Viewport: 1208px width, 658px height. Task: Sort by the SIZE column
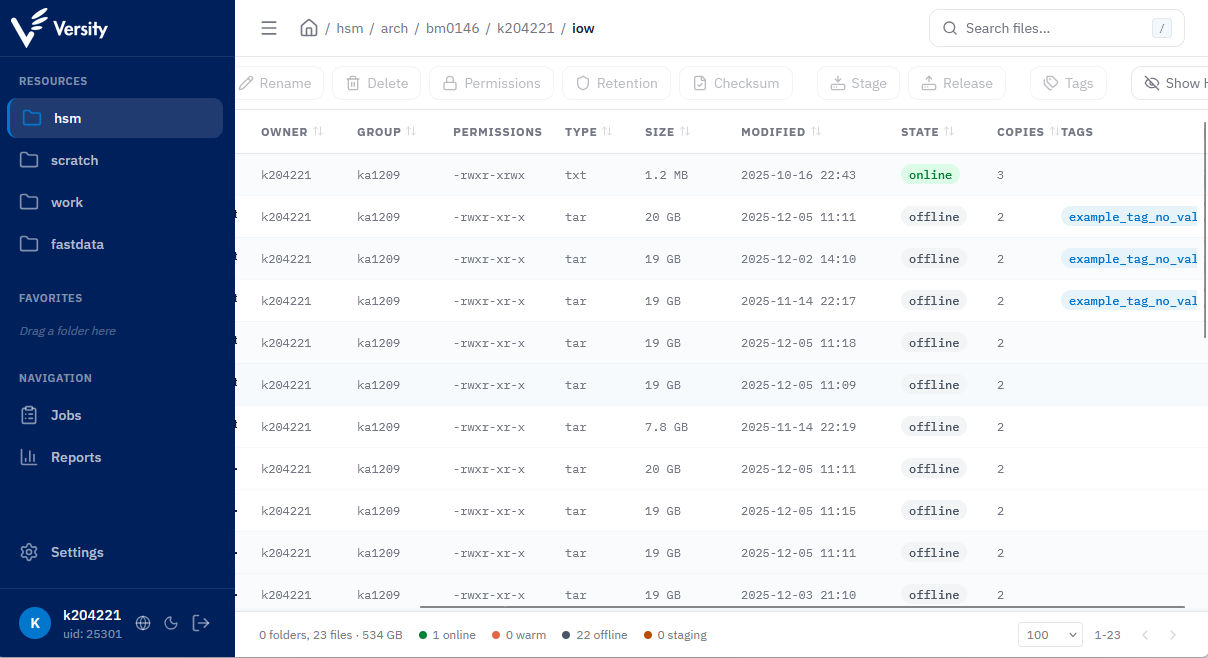coord(667,132)
